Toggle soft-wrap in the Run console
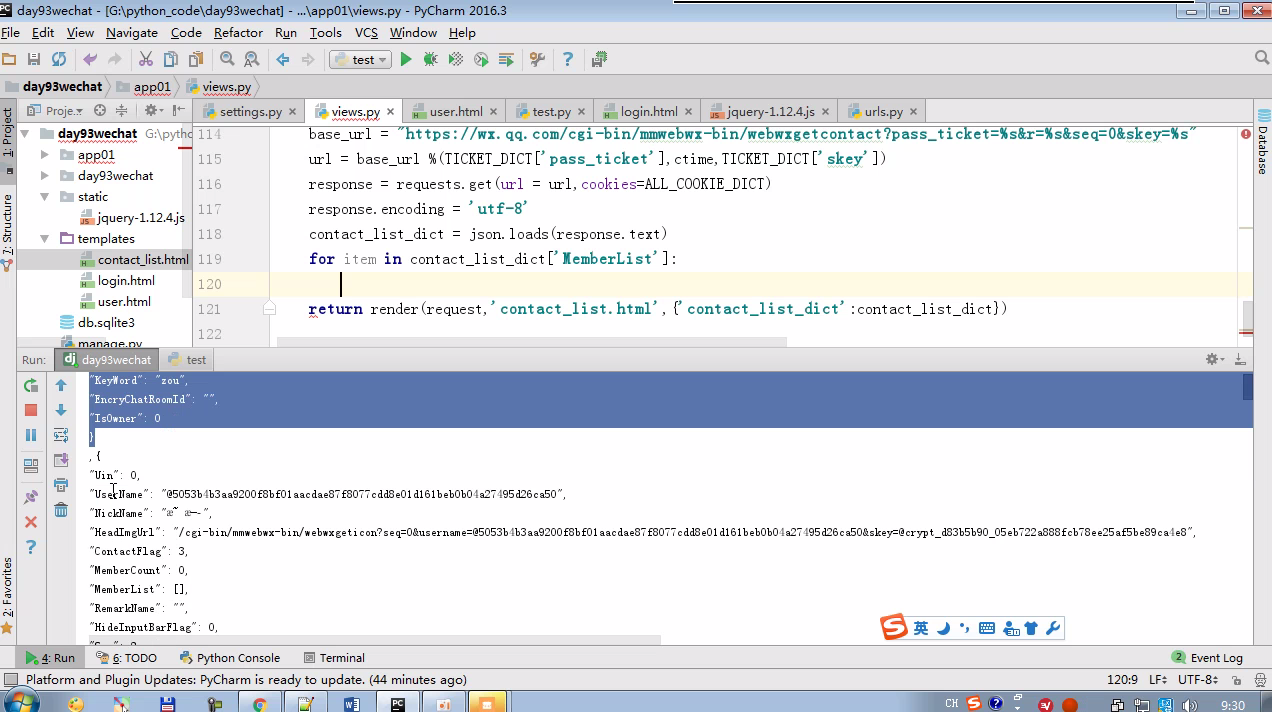Screen dimensions: 1272x712 coord(61,435)
